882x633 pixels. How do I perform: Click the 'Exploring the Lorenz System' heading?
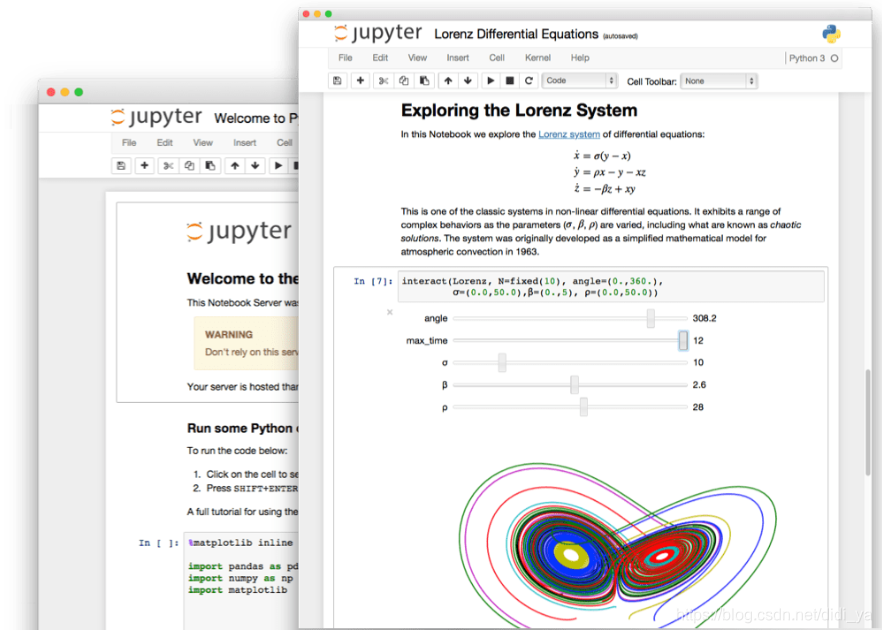point(519,110)
